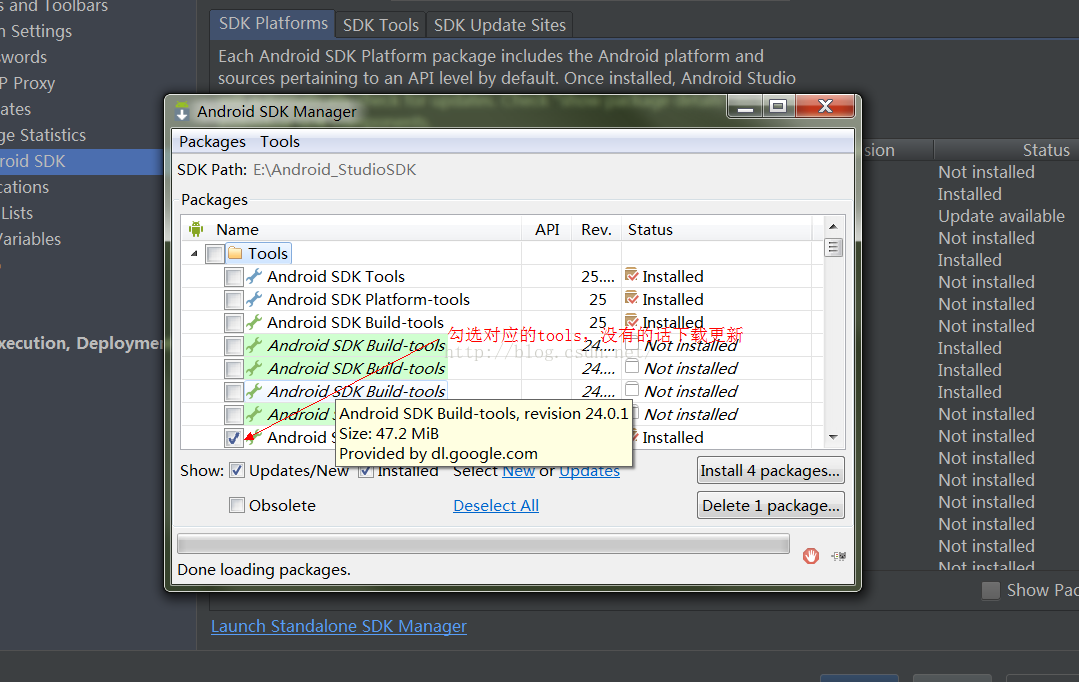1079x682 pixels.
Task: Click wrench icon beside Android SDK Tools
Action: (x=254, y=276)
